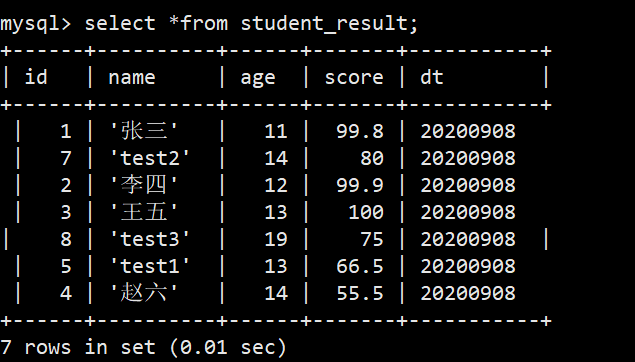Screen dimensions: 635x362
Task: Click id value 2 in the 李四 row
Action: click(x=66, y=185)
